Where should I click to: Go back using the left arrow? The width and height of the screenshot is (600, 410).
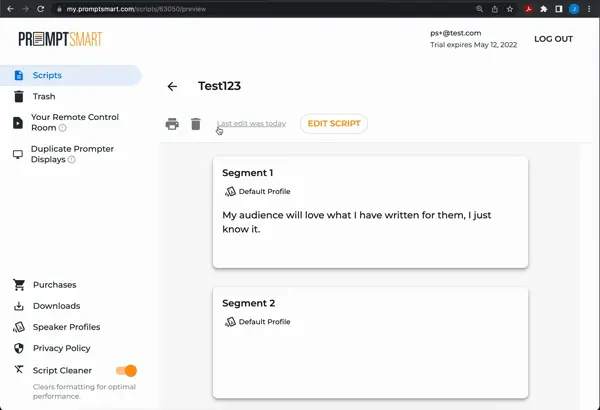(x=172, y=87)
